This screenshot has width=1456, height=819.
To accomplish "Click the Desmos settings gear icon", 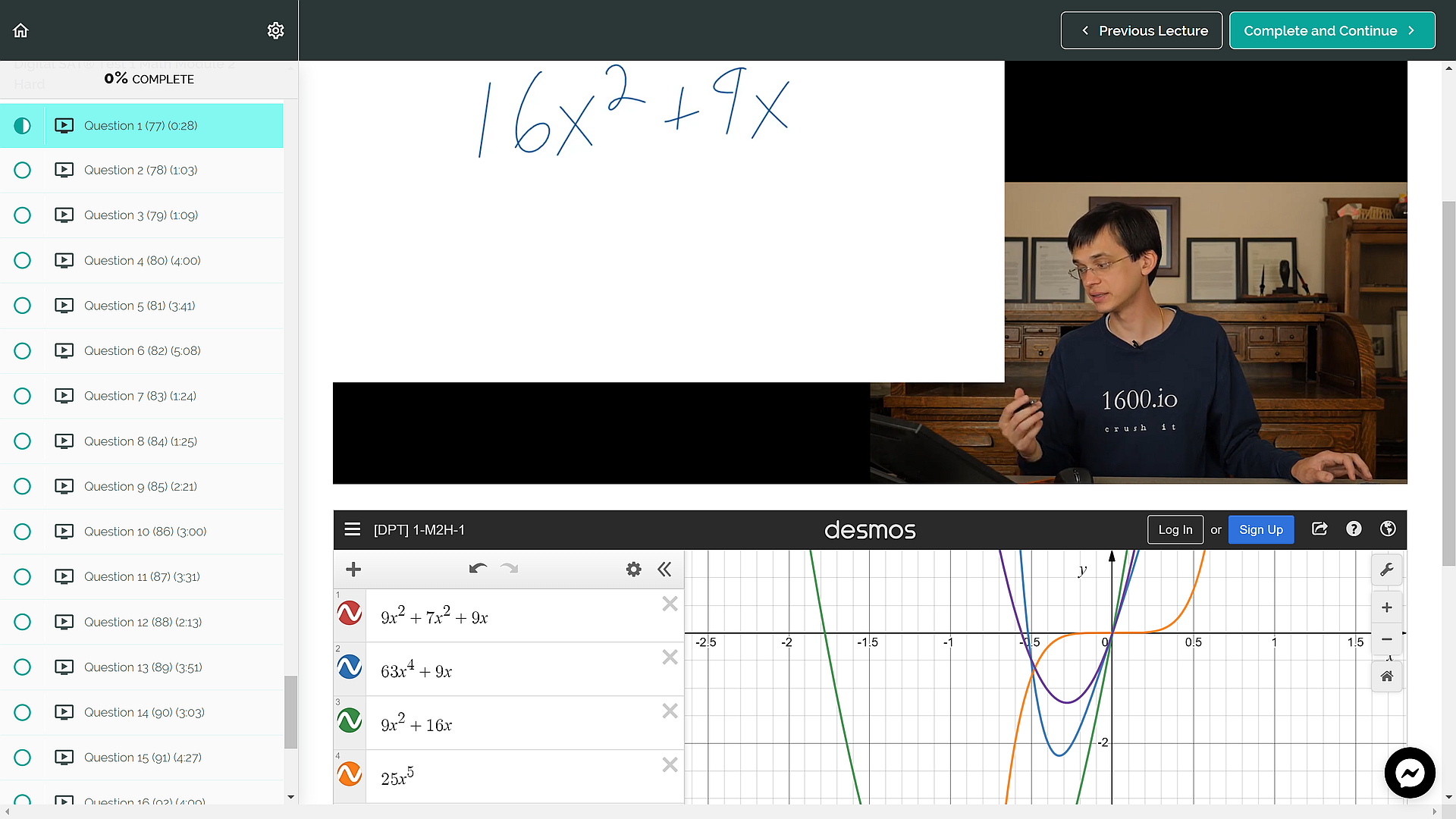I will [x=633, y=569].
